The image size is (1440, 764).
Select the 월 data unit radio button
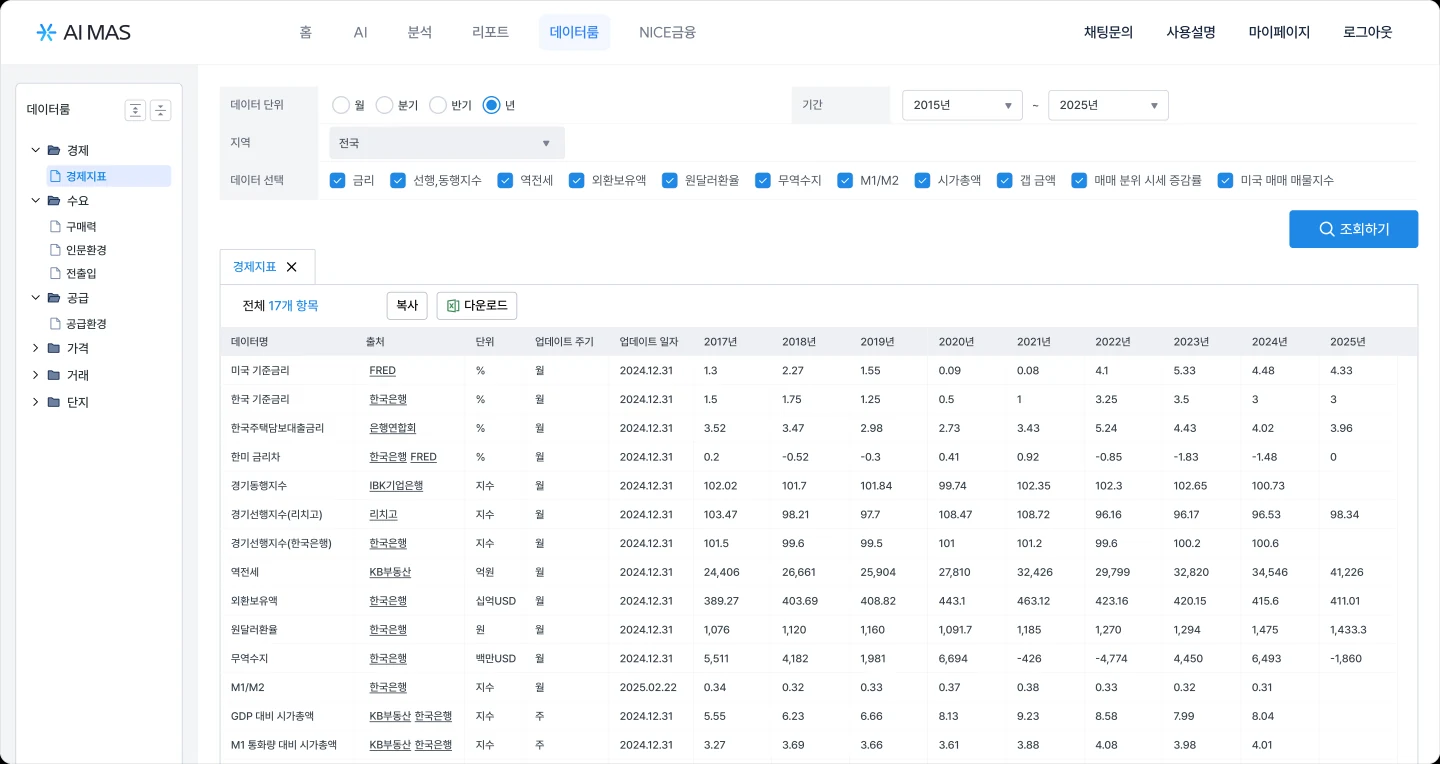point(341,105)
